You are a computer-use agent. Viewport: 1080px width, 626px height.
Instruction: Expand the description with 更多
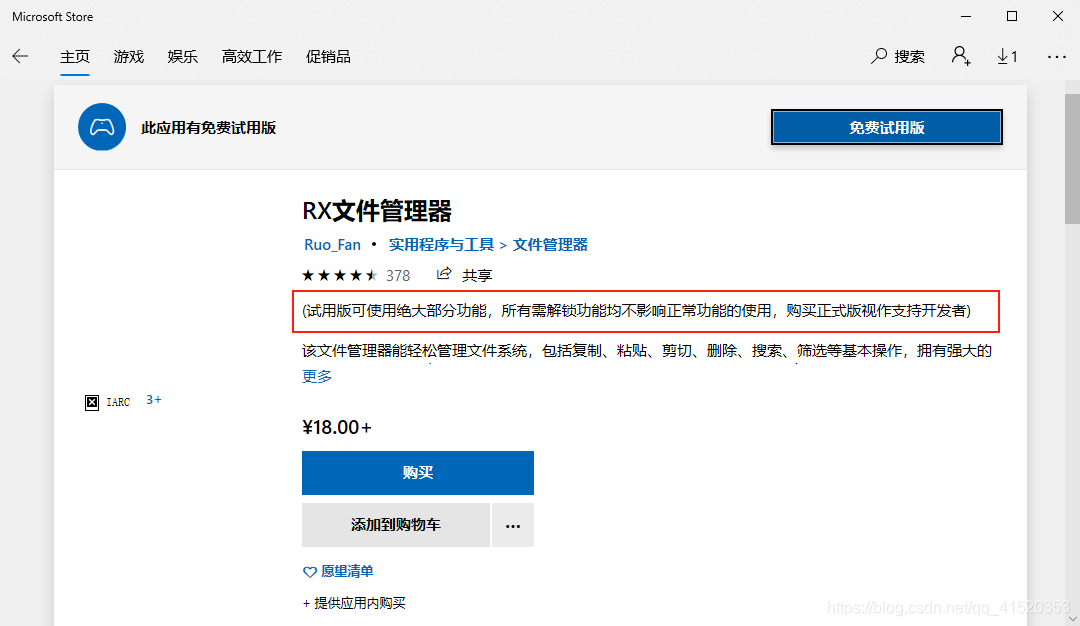click(x=317, y=376)
